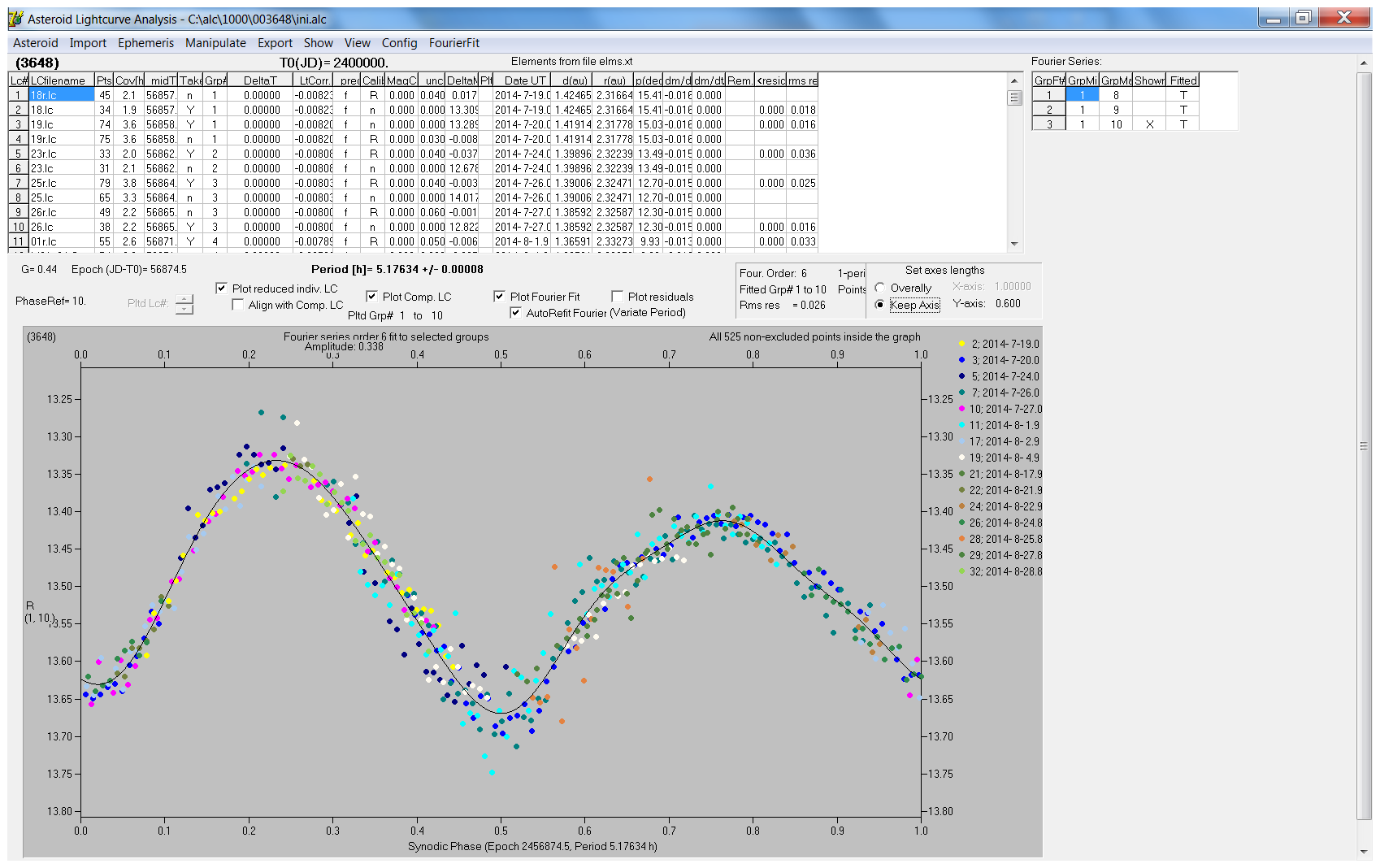Click legend entry 11; 2014-8-1.9
Image resolution: width=1380 pixels, height=868 pixels.
tap(999, 425)
